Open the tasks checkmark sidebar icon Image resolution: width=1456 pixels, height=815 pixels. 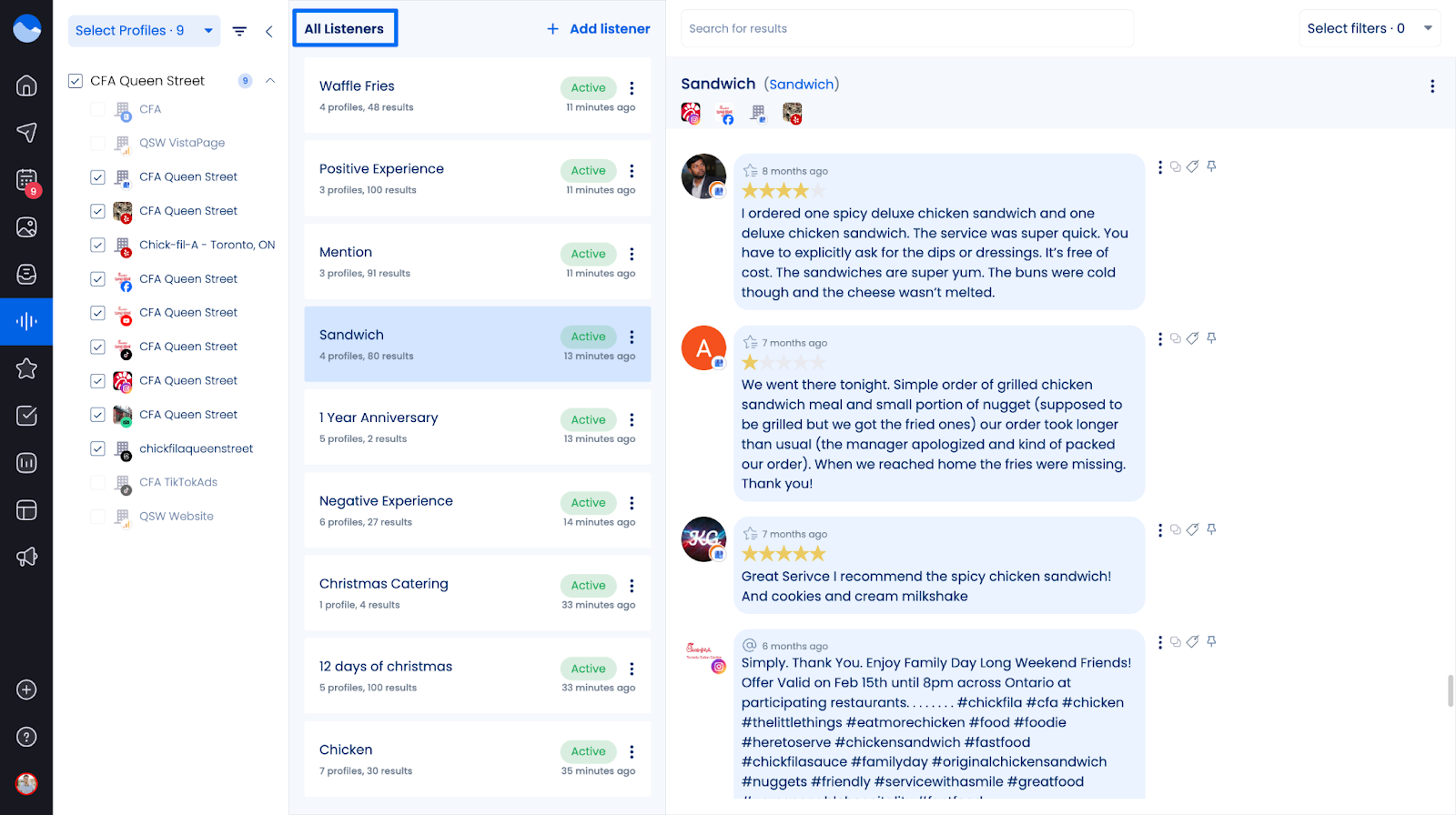(26, 416)
